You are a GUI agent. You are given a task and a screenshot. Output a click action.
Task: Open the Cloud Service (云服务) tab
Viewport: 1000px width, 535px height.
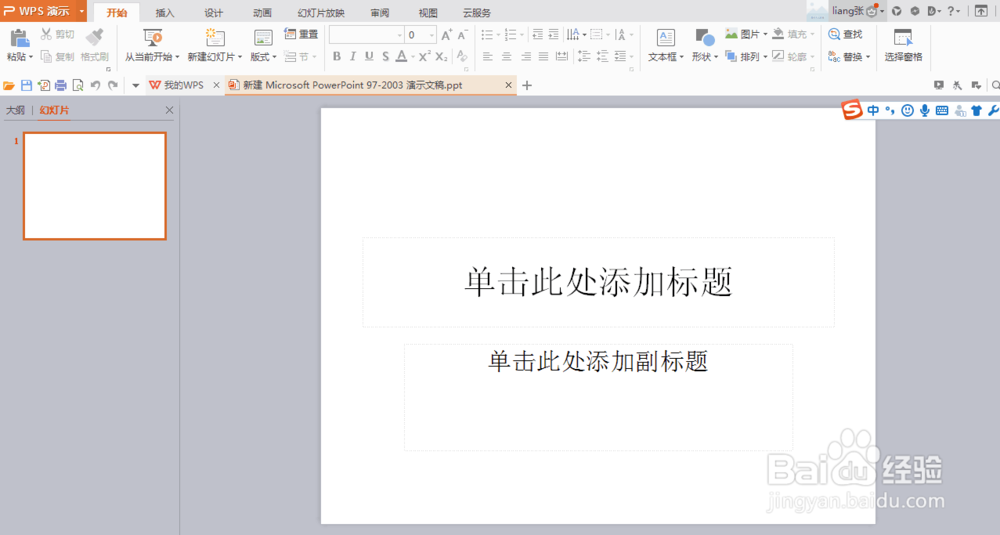(x=476, y=13)
